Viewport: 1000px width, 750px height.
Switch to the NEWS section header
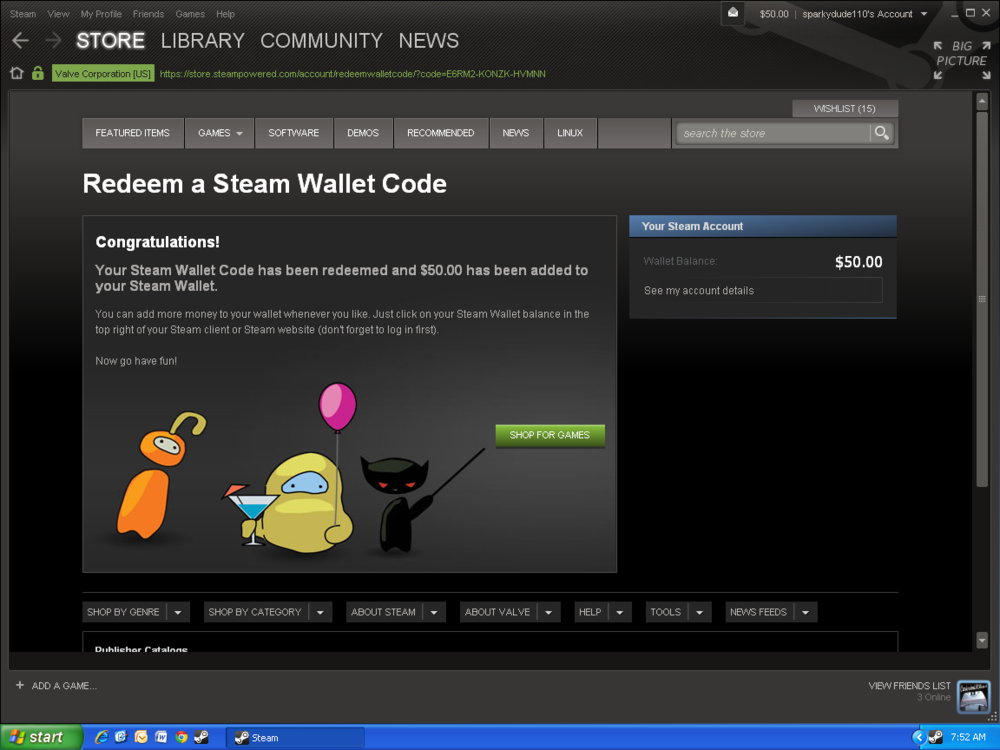[x=429, y=41]
